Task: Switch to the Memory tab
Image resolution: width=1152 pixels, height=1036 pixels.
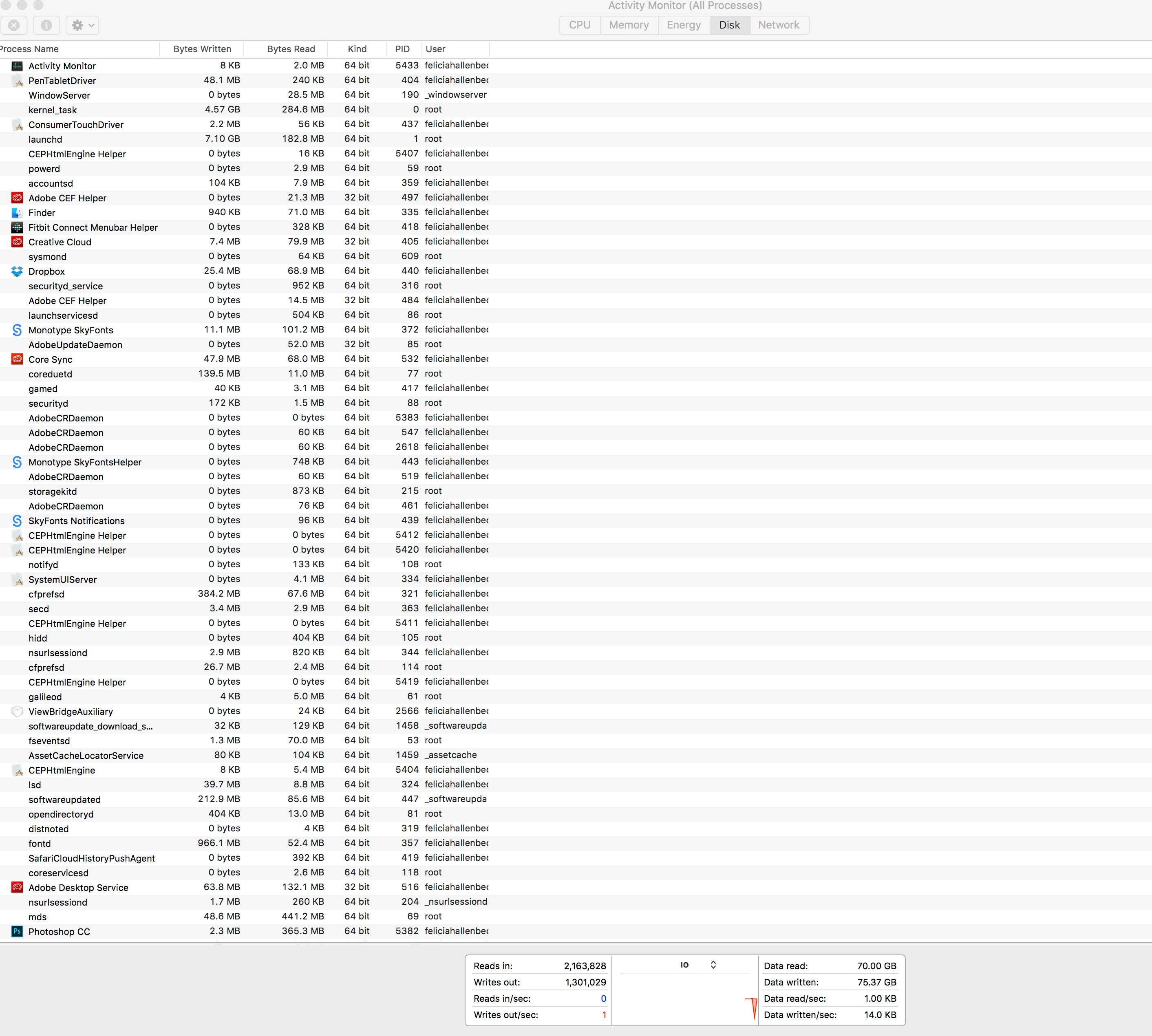Action: coord(629,25)
